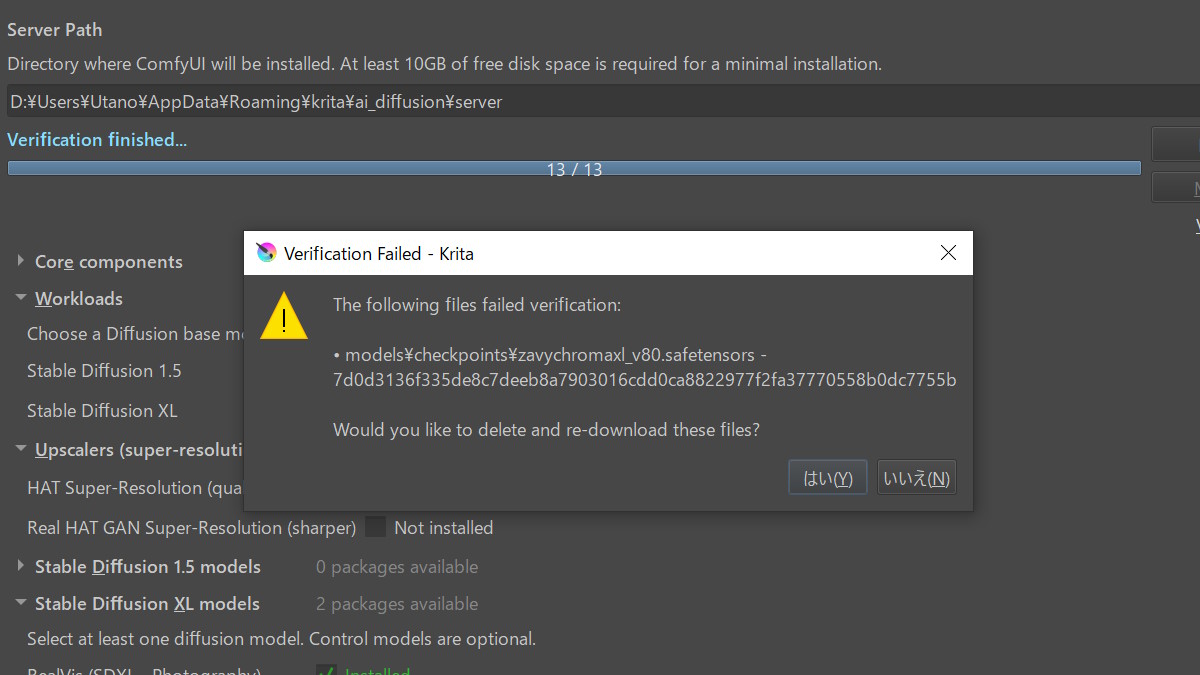Image resolution: width=1200 pixels, height=675 pixels.
Task: Click 'Real HAT GAN Super-Resolution (sharper)' label
Action: (x=191, y=528)
